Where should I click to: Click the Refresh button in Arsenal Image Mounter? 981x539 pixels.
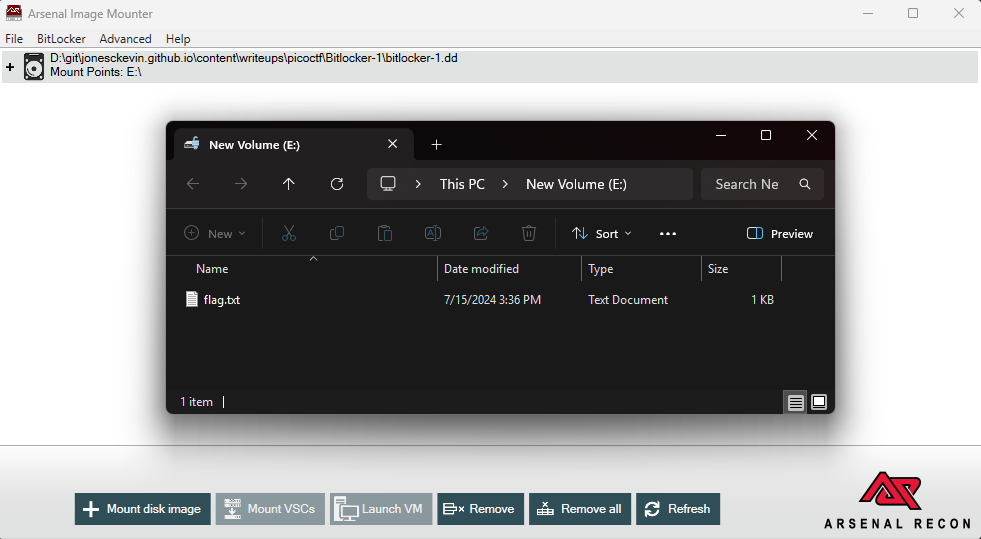678,509
